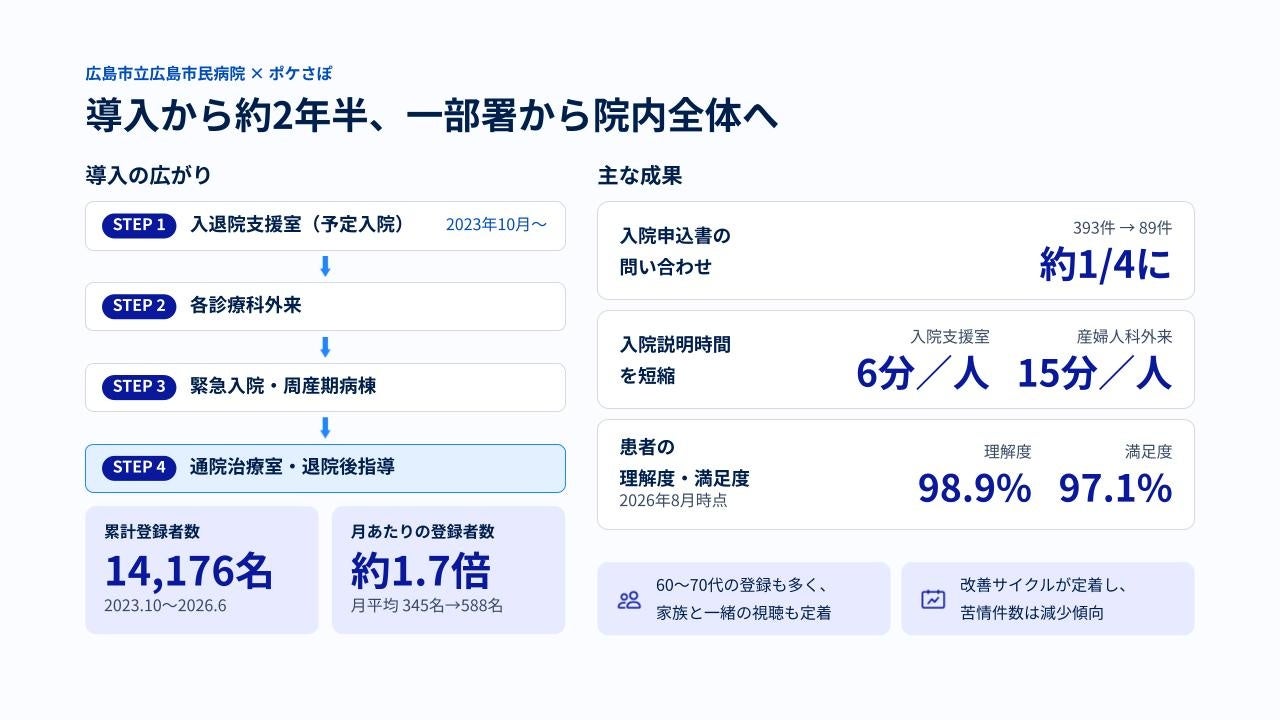Click the arrow below STEP 3 row

point(325,428)
